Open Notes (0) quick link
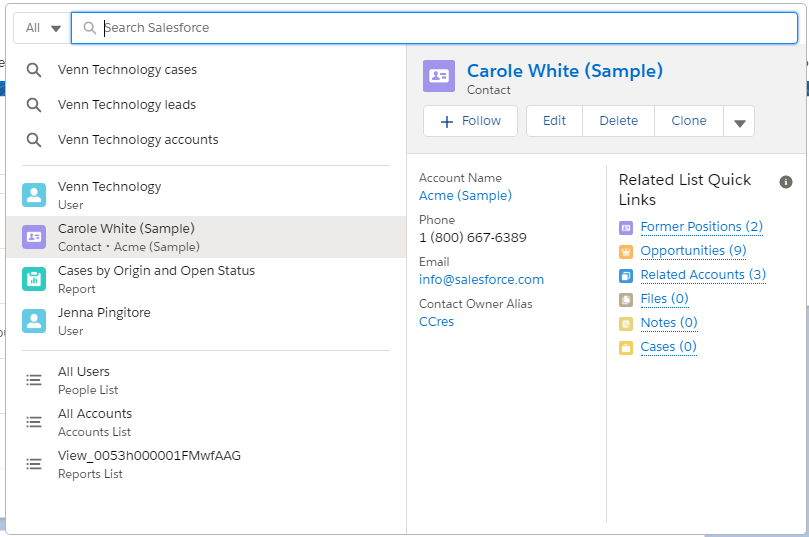The width and height of the screenshot is (809, 537). tap(669, 322)
